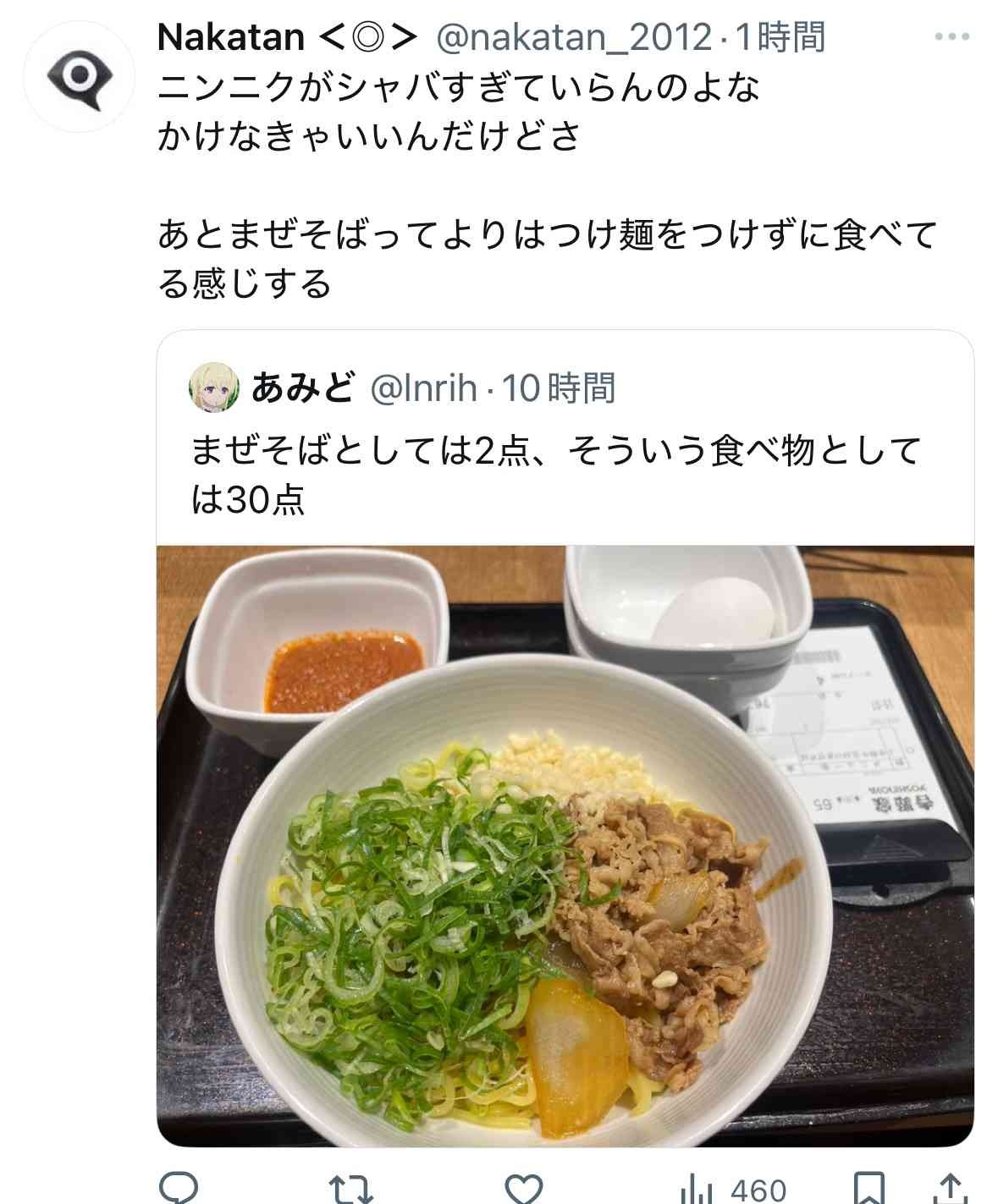Open あみど display name in quote
The height and width of the screenshot is (1204, 998).
coord(301,388)
